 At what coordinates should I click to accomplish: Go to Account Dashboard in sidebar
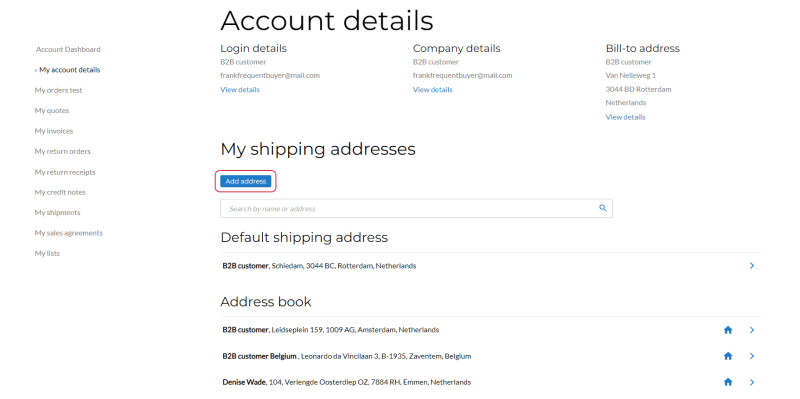[68, 49]
